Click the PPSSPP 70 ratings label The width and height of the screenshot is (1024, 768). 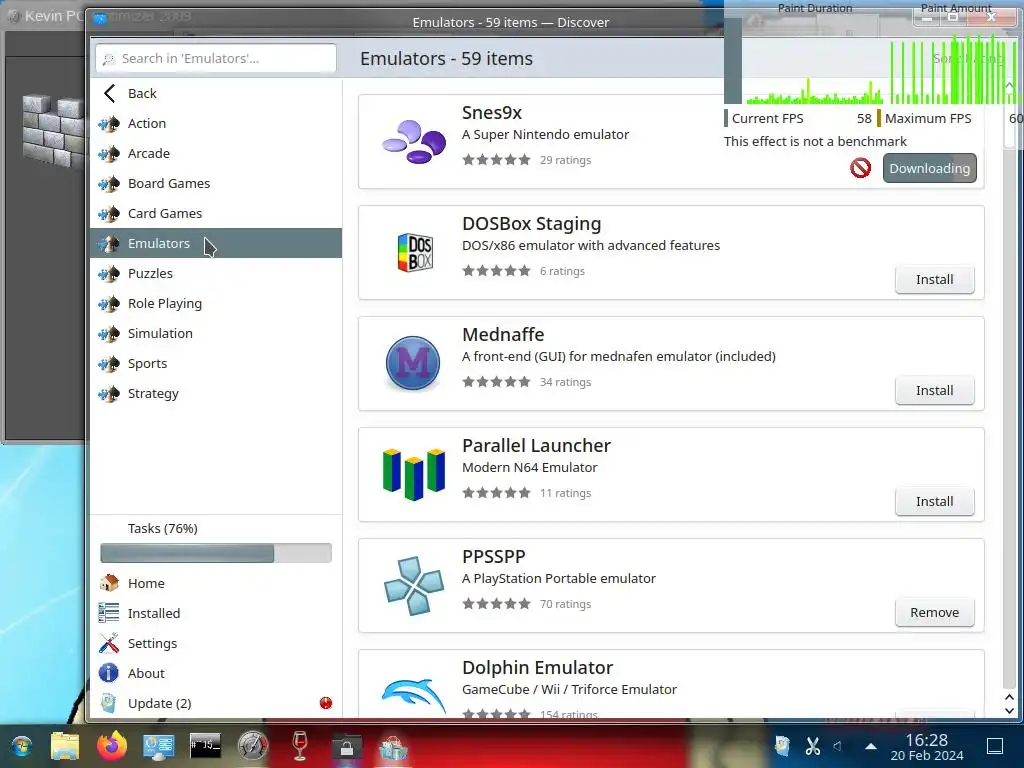pos(566,604)
